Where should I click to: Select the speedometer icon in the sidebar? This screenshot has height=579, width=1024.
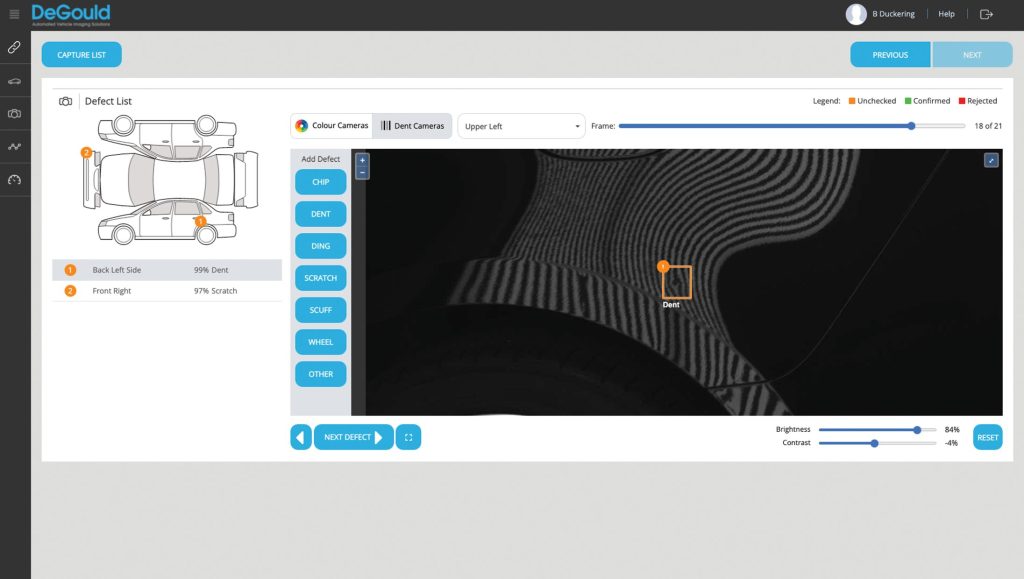(x=14, y=179)
